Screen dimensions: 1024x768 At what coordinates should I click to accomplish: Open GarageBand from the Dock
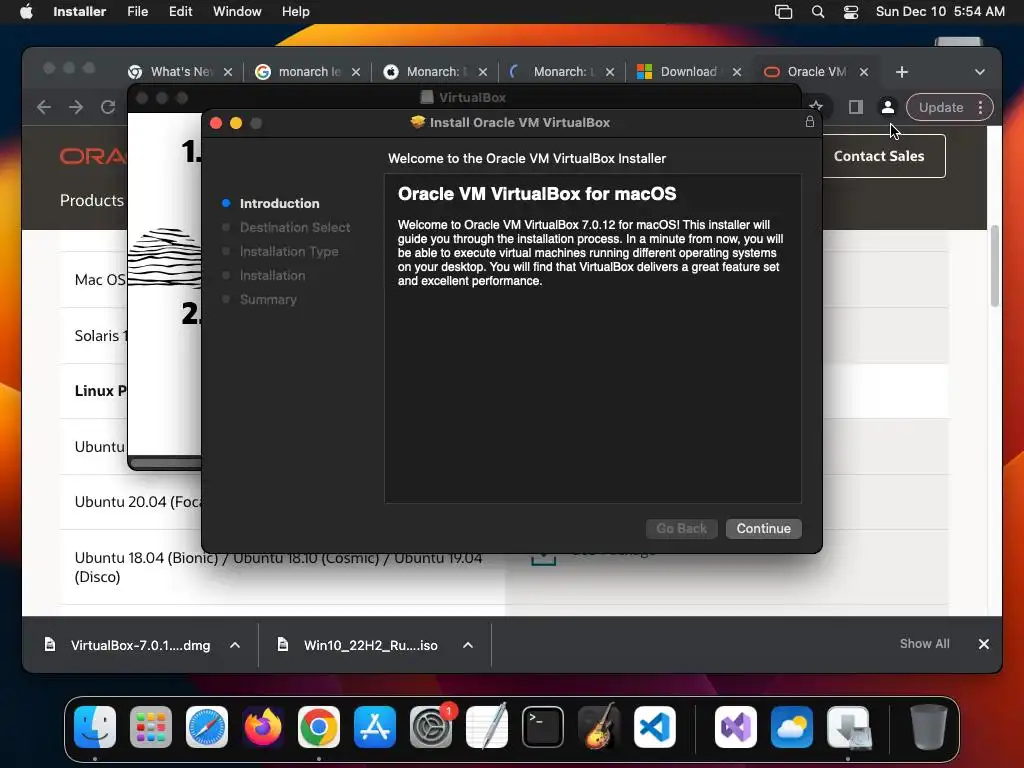[599, 727]
